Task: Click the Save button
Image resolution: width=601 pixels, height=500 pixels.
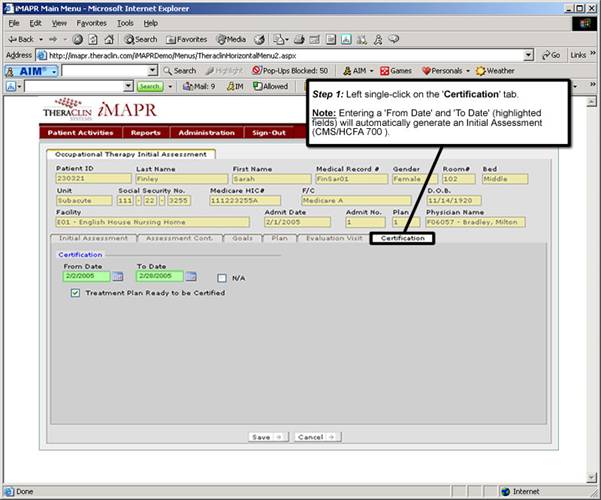Action: click(269, 437)
